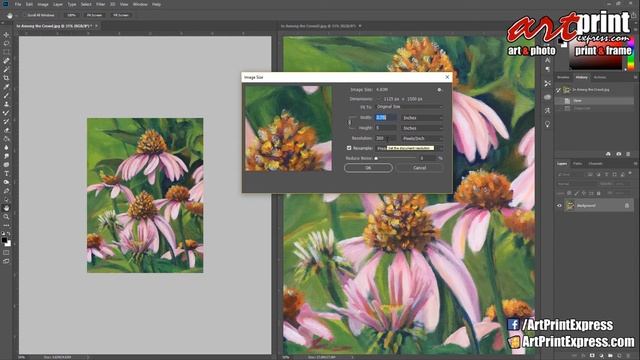
Task: Open the Window menu
Action: point(140,4)
